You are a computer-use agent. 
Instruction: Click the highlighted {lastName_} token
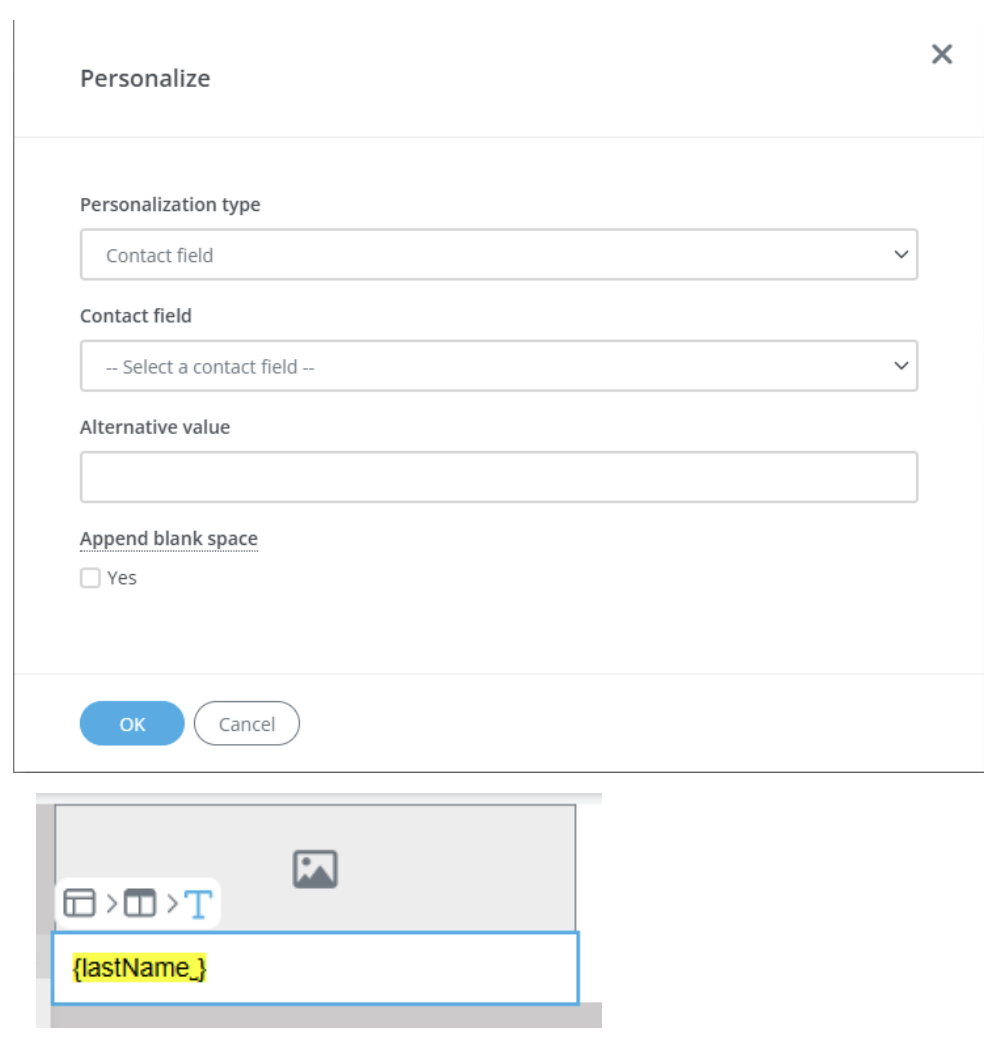click(x=139, y=968)
